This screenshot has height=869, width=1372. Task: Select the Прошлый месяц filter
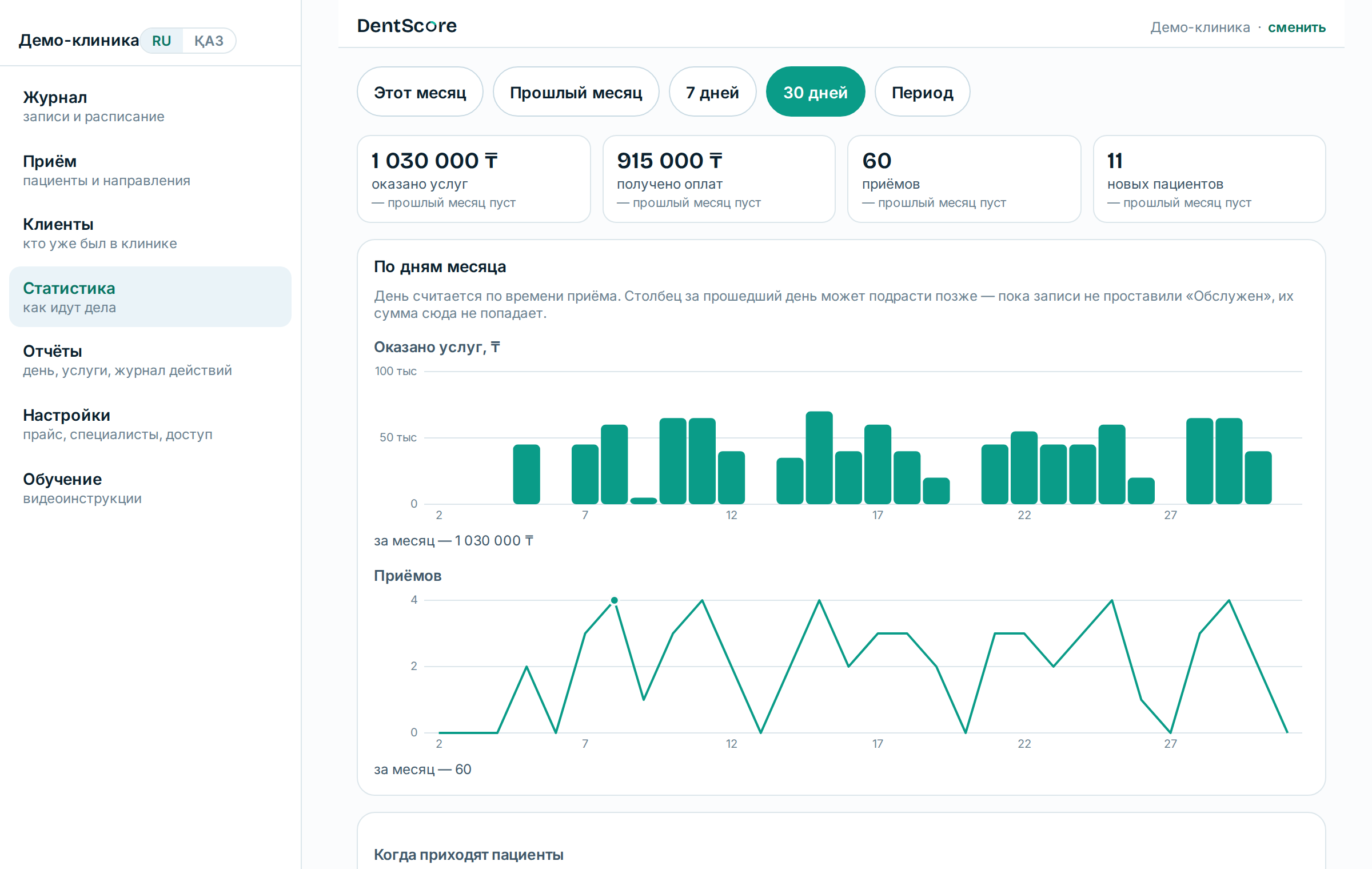576,92
